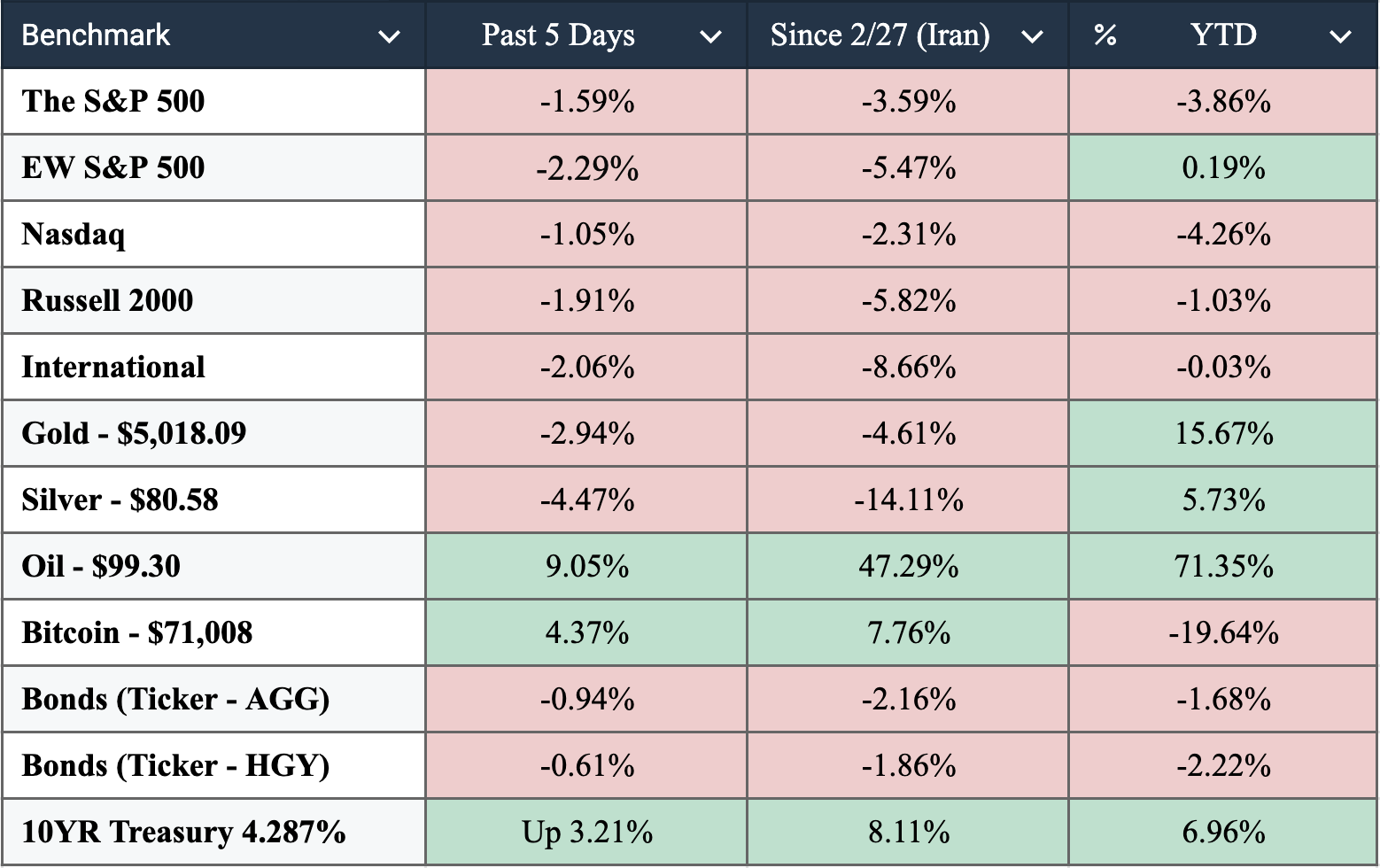Click the percent icon in YTD header

[1105, 35]
